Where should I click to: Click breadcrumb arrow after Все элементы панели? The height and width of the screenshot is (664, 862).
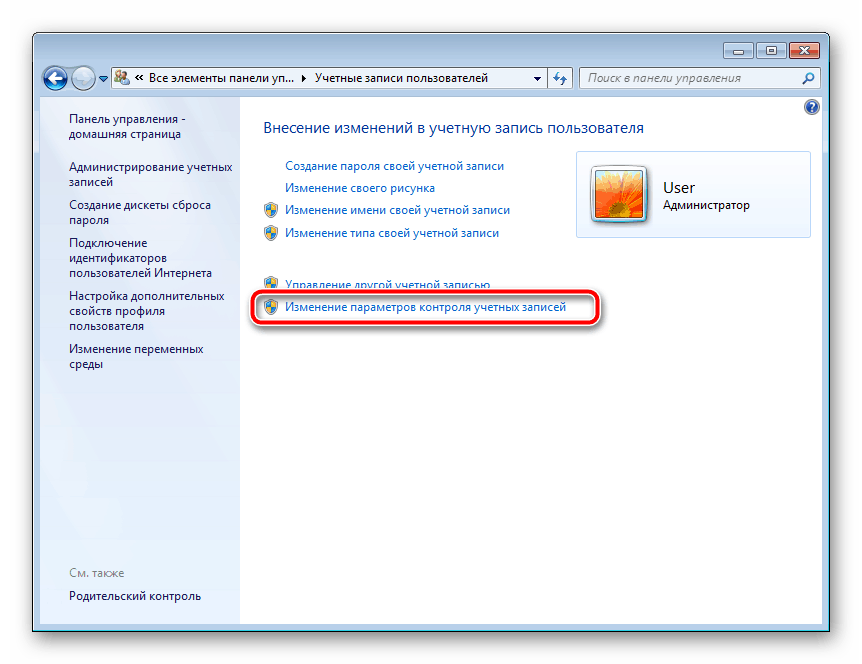[x=304, y=79]
